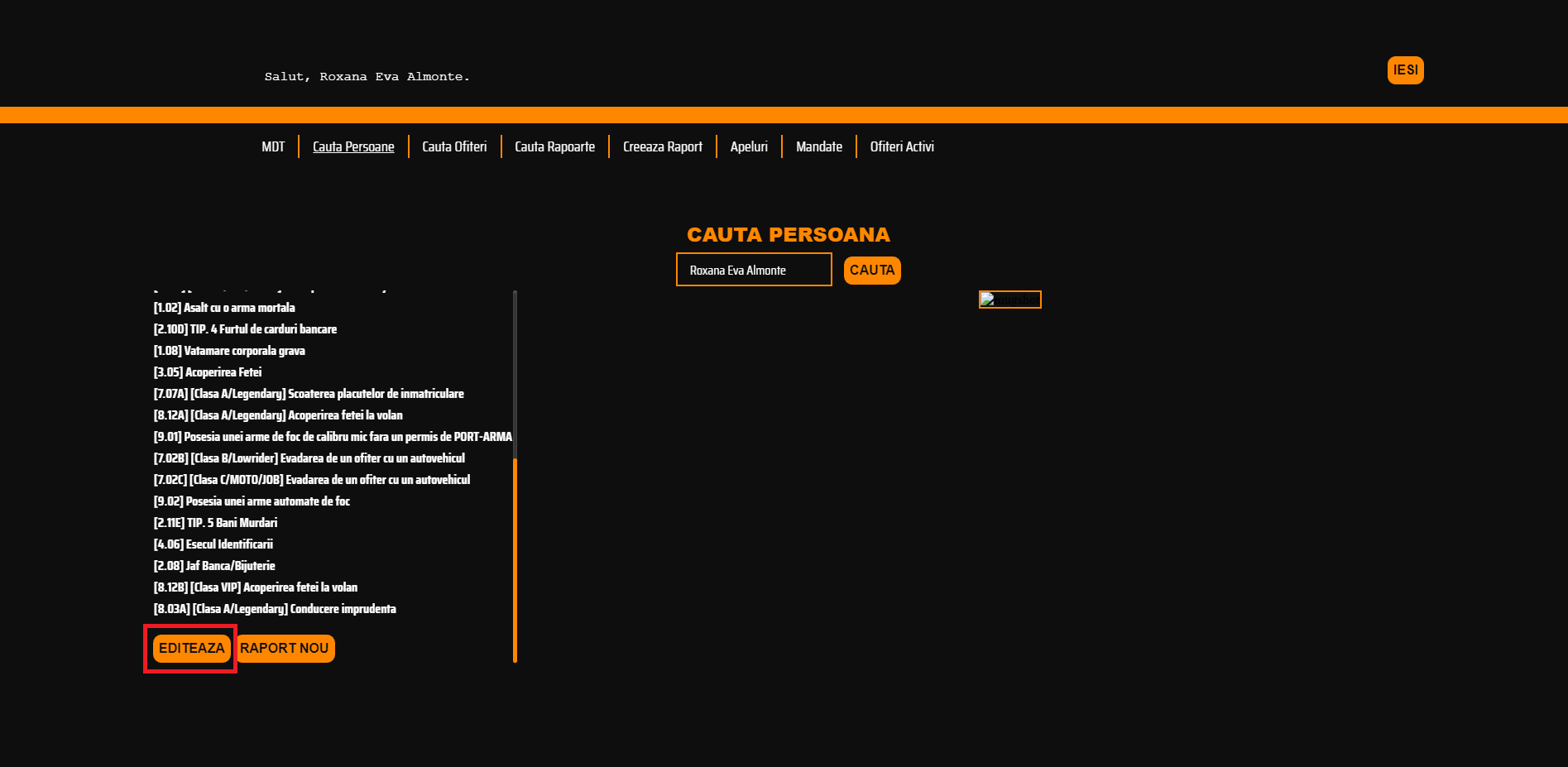This screenshot has width=1568, height=767.
Task: Click the charges list scrollbar
Action: [x=515, y=559]
